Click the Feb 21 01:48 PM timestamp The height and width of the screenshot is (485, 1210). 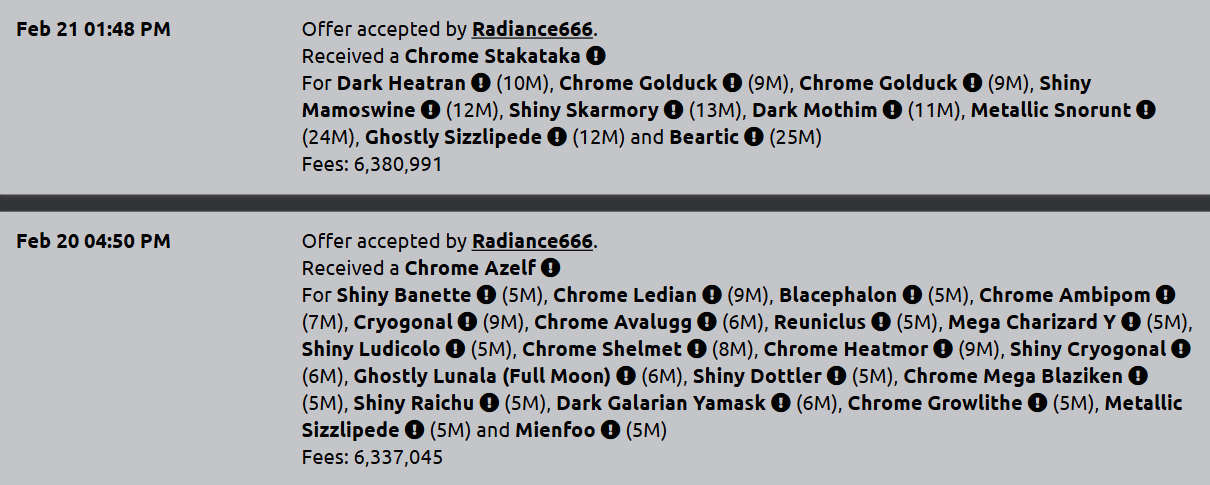pos(93,29)
